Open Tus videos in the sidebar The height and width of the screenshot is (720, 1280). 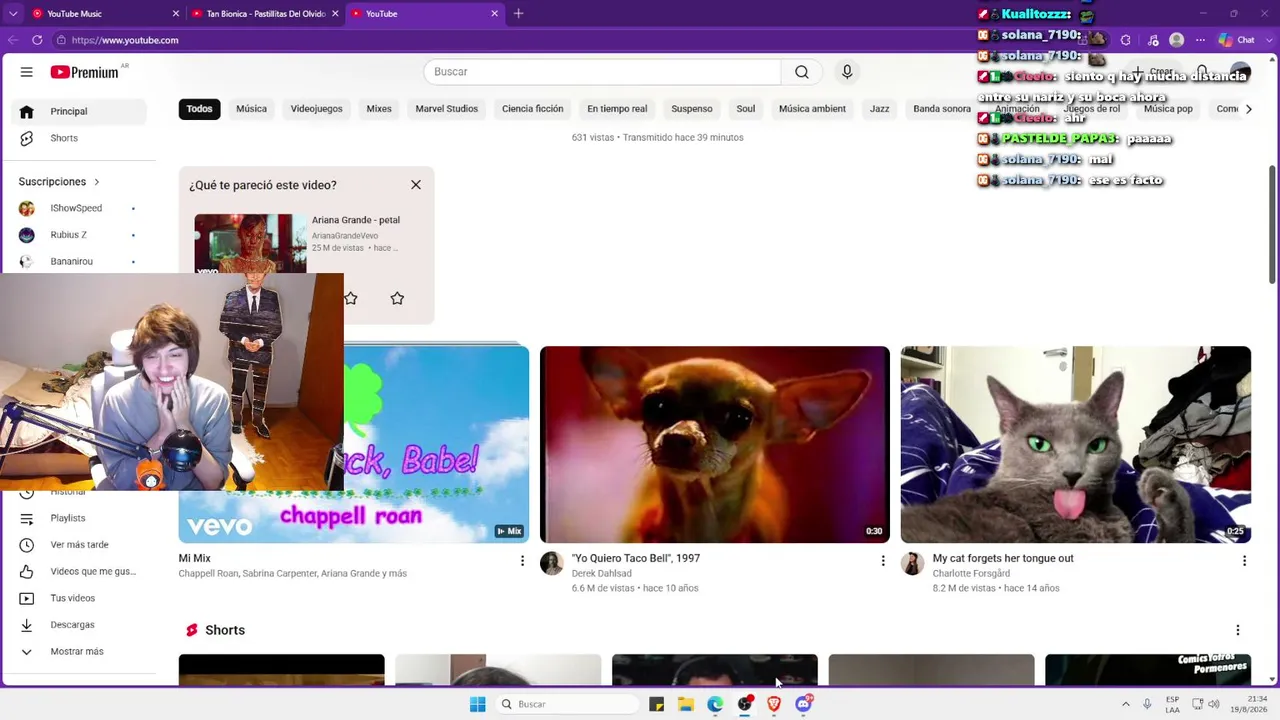coord(80,598)
